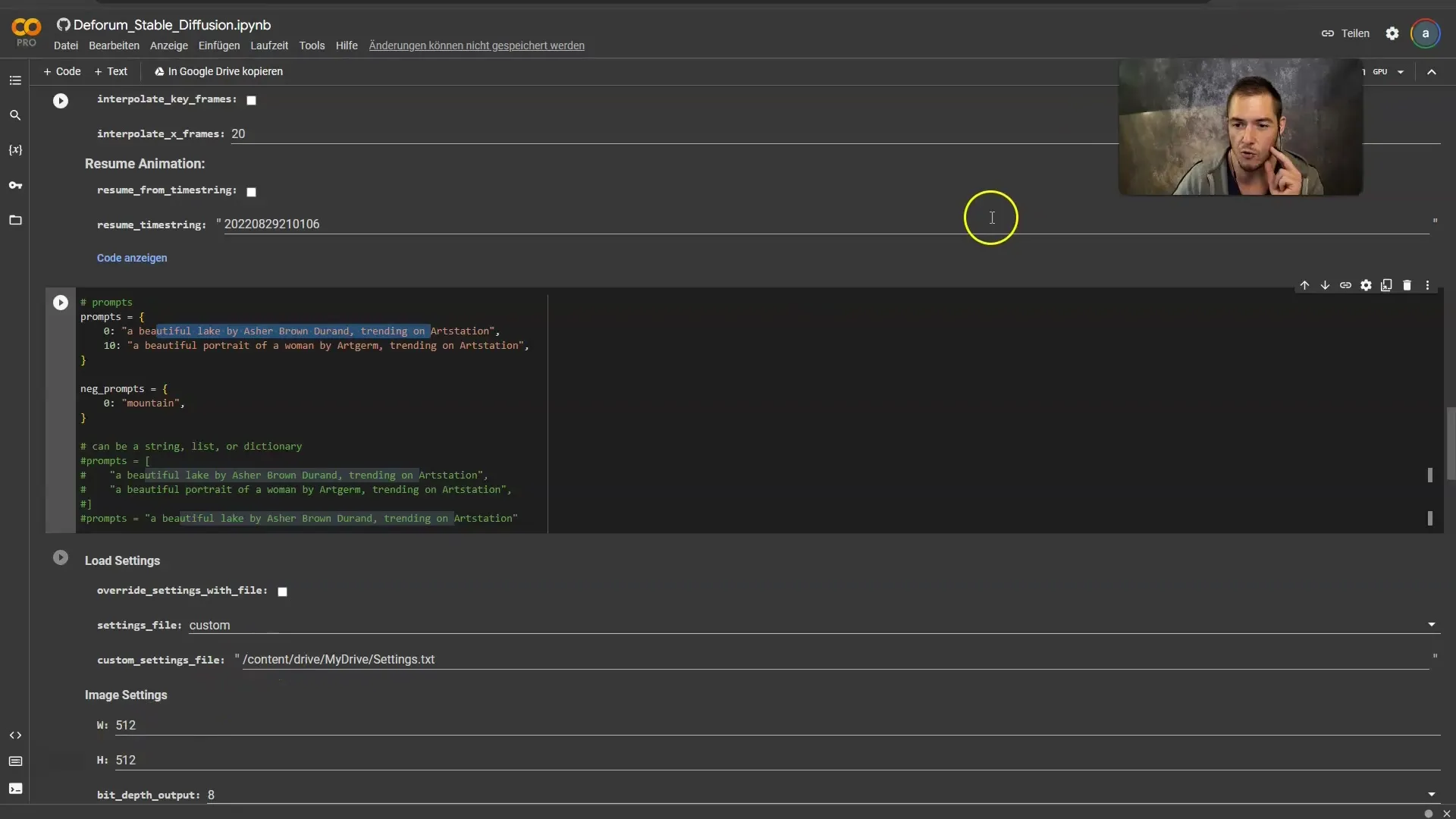Screen dimensions: 1456x819
Task: Open the search and replace sidebar icon
Action: click(15, 115)
